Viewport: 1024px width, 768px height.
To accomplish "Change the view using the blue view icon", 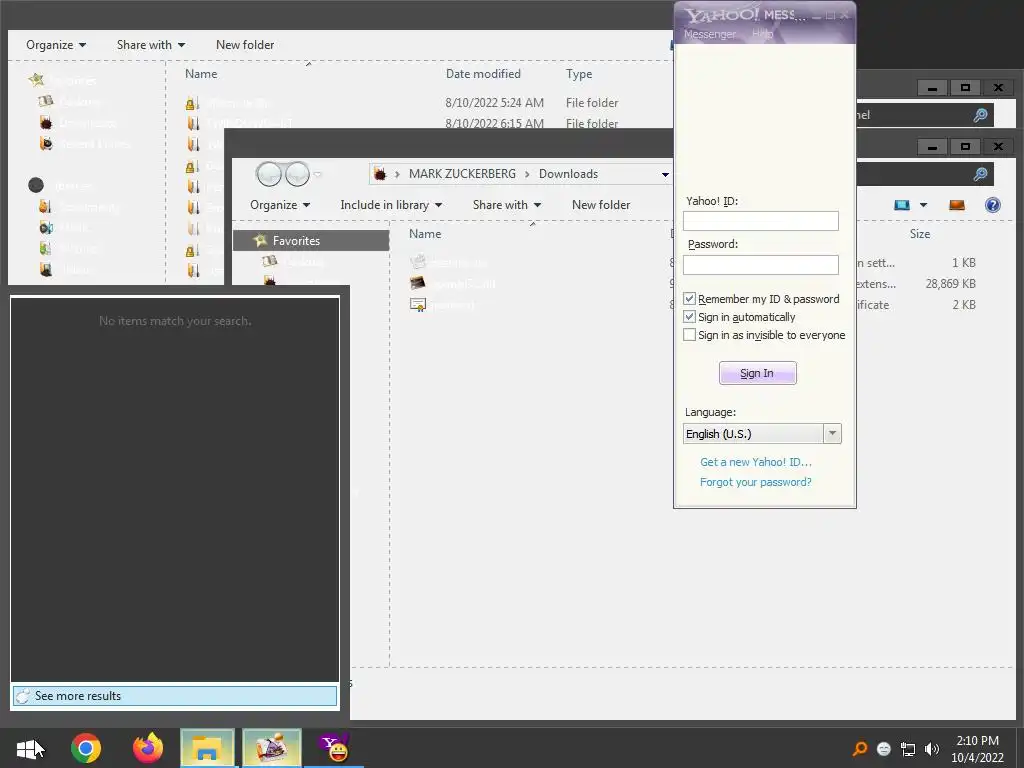I will (x=902, y=205).
